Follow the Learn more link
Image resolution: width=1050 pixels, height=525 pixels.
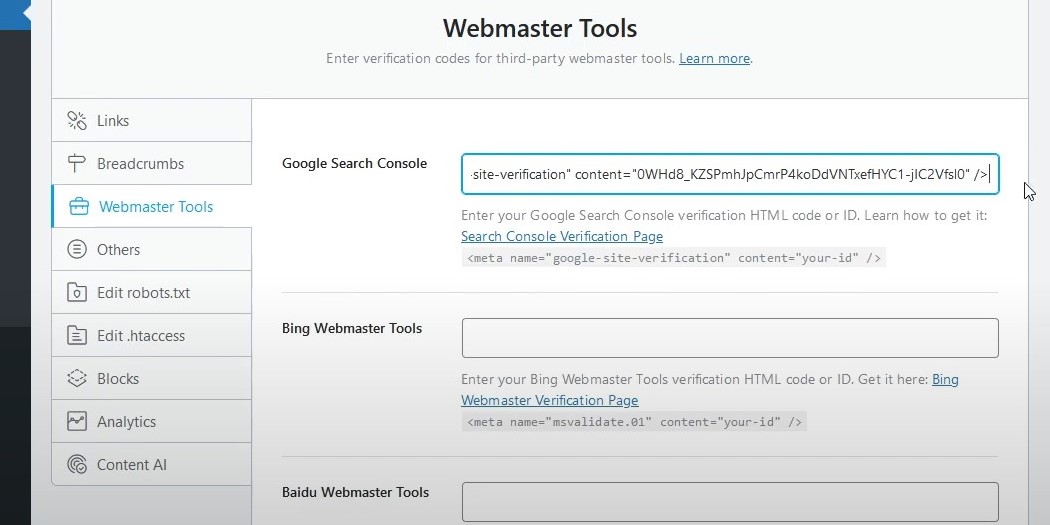coord(715,58)
